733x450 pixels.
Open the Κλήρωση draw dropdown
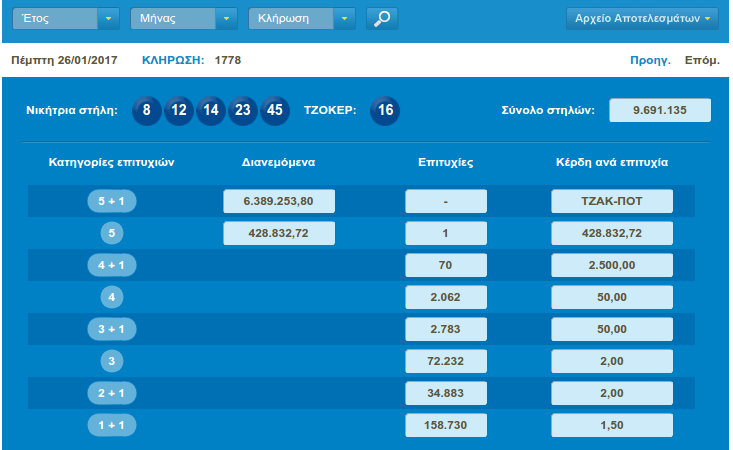click(x=302, y=18)
